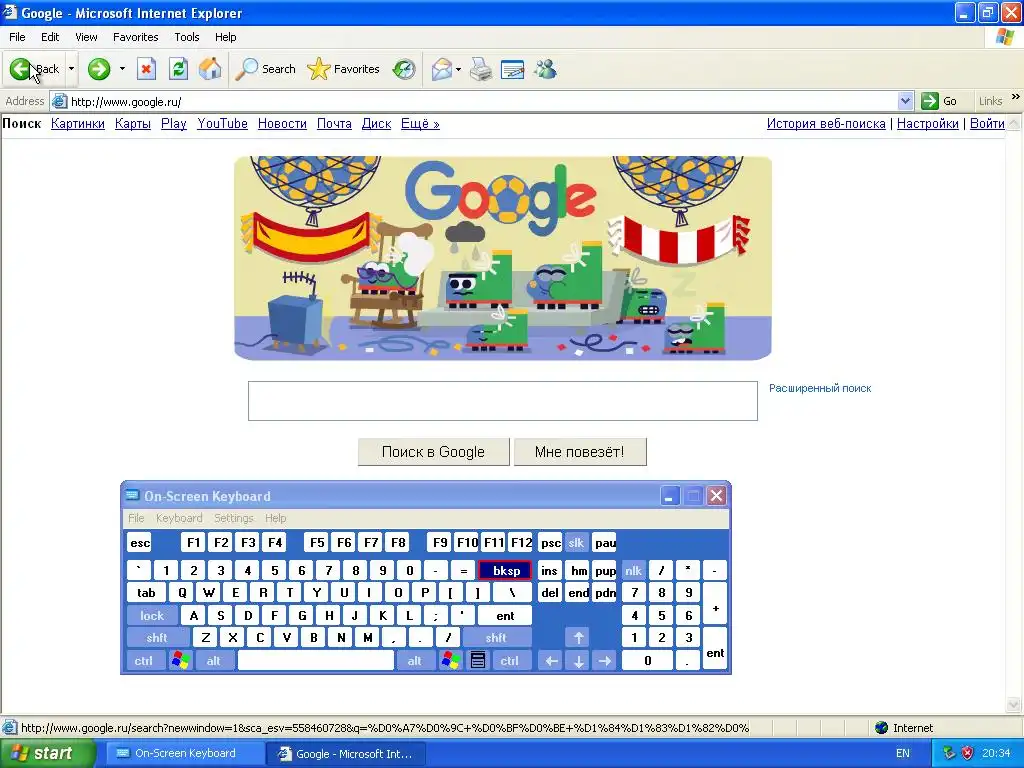Click the green Go arrow button
1024x768 pixels.
(929, 101)
